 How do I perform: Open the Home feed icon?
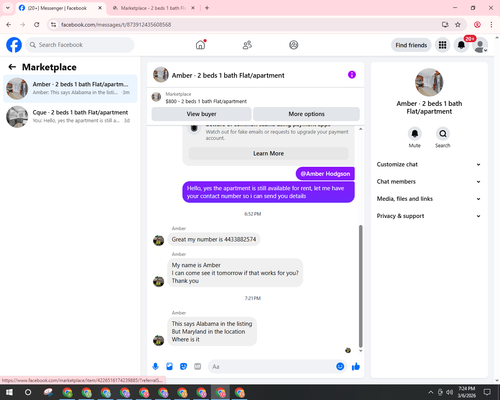coord(200,45)
